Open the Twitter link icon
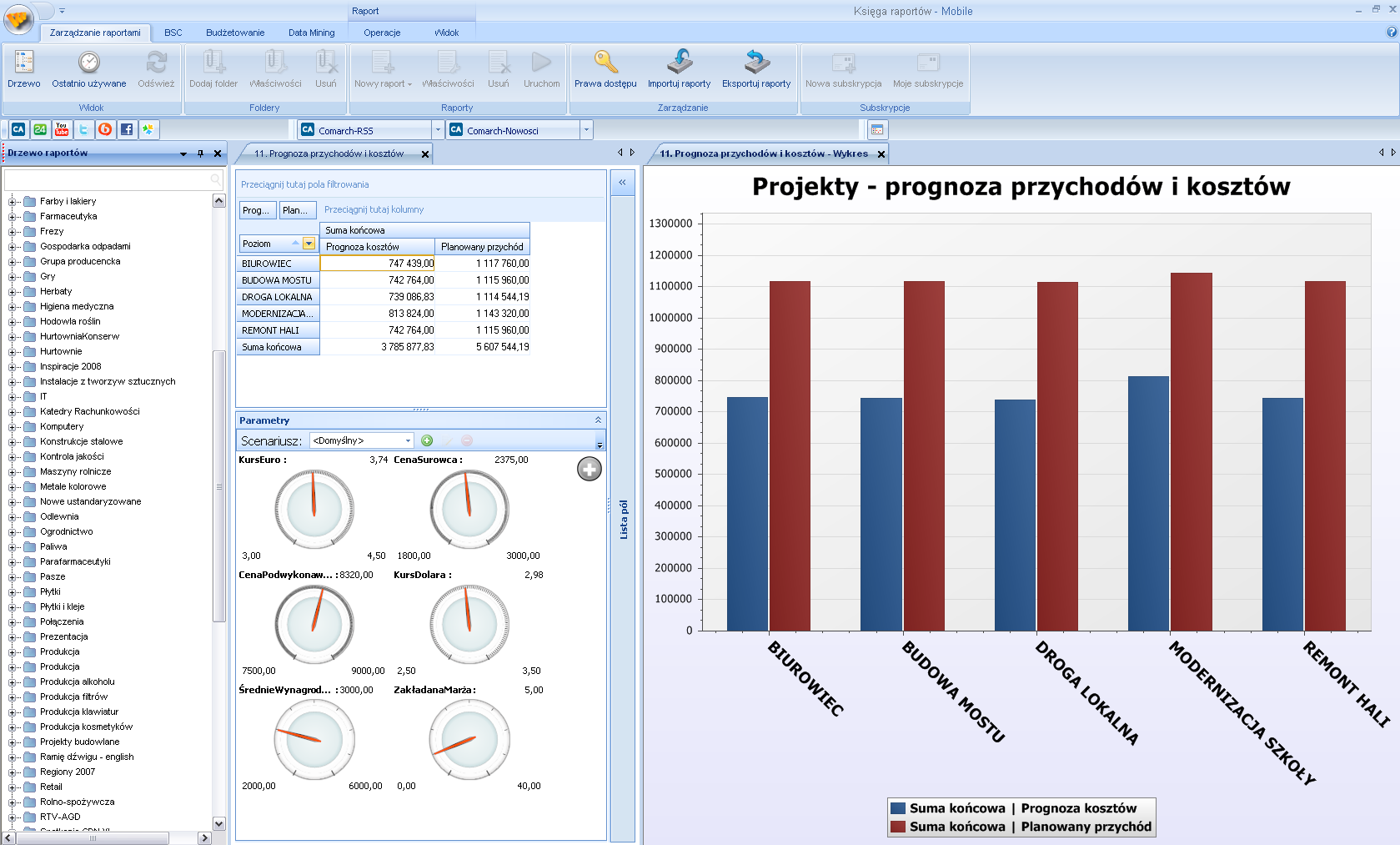 tap(83, 129)
